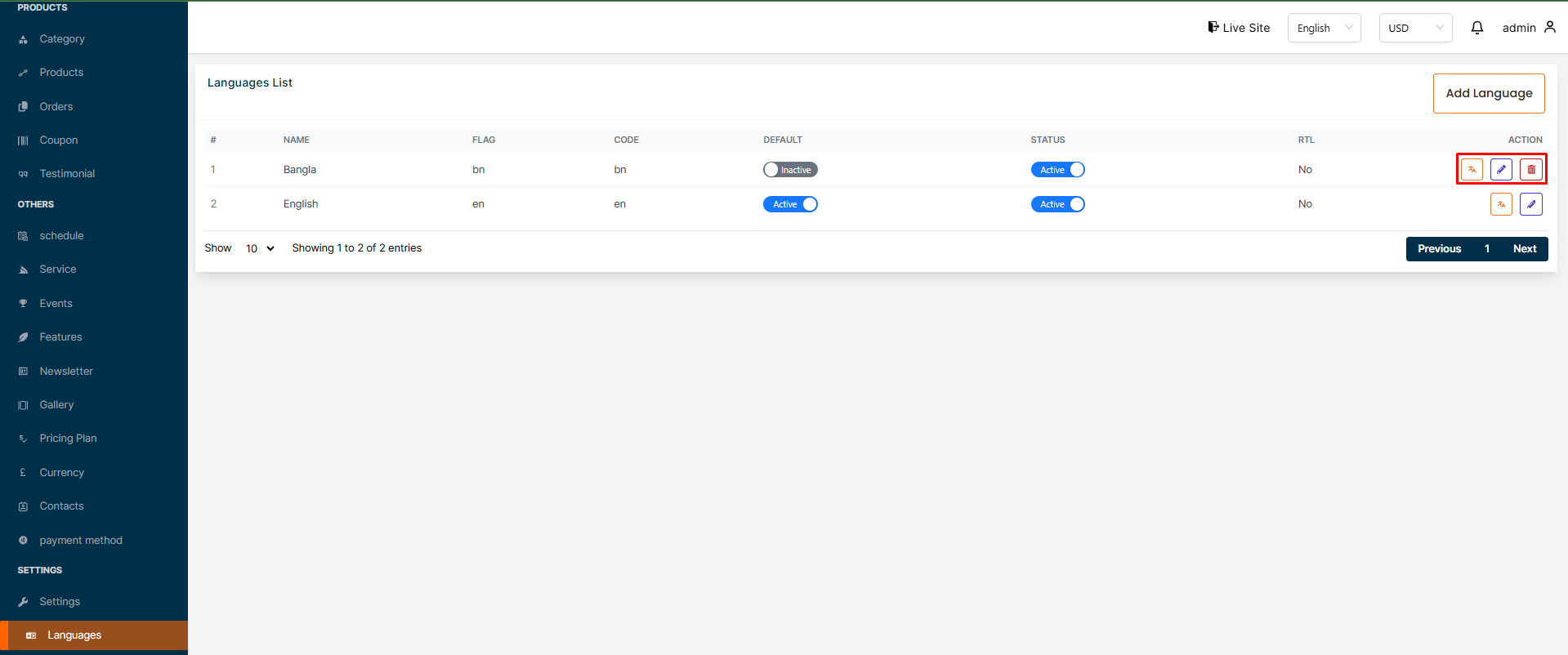Viewport: 1568px width, 655px height.
Task: Sort table by the NAME column header
Action: tap(297, 140)
